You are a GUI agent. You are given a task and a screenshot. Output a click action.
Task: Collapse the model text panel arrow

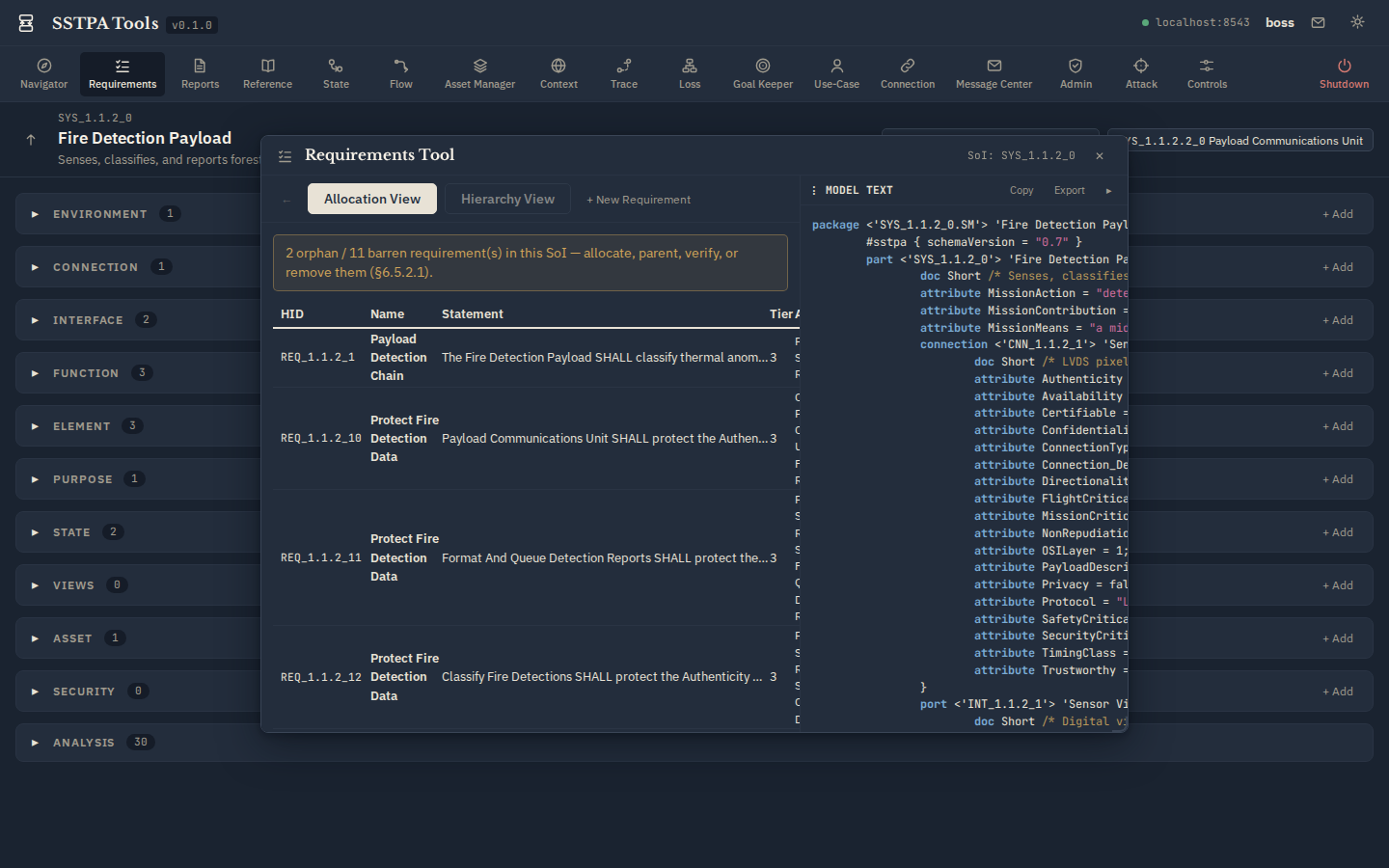click(x=1108, y=191)
